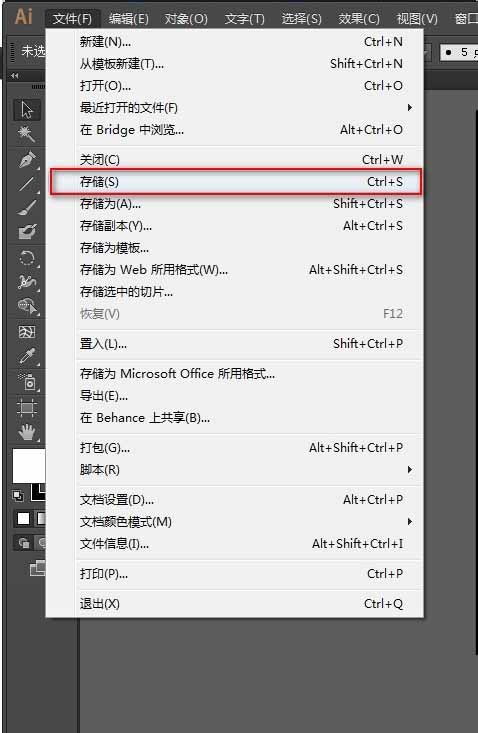Select the Pen tool
This screenshot has width=478, height=733.
[x=27, y=160]
